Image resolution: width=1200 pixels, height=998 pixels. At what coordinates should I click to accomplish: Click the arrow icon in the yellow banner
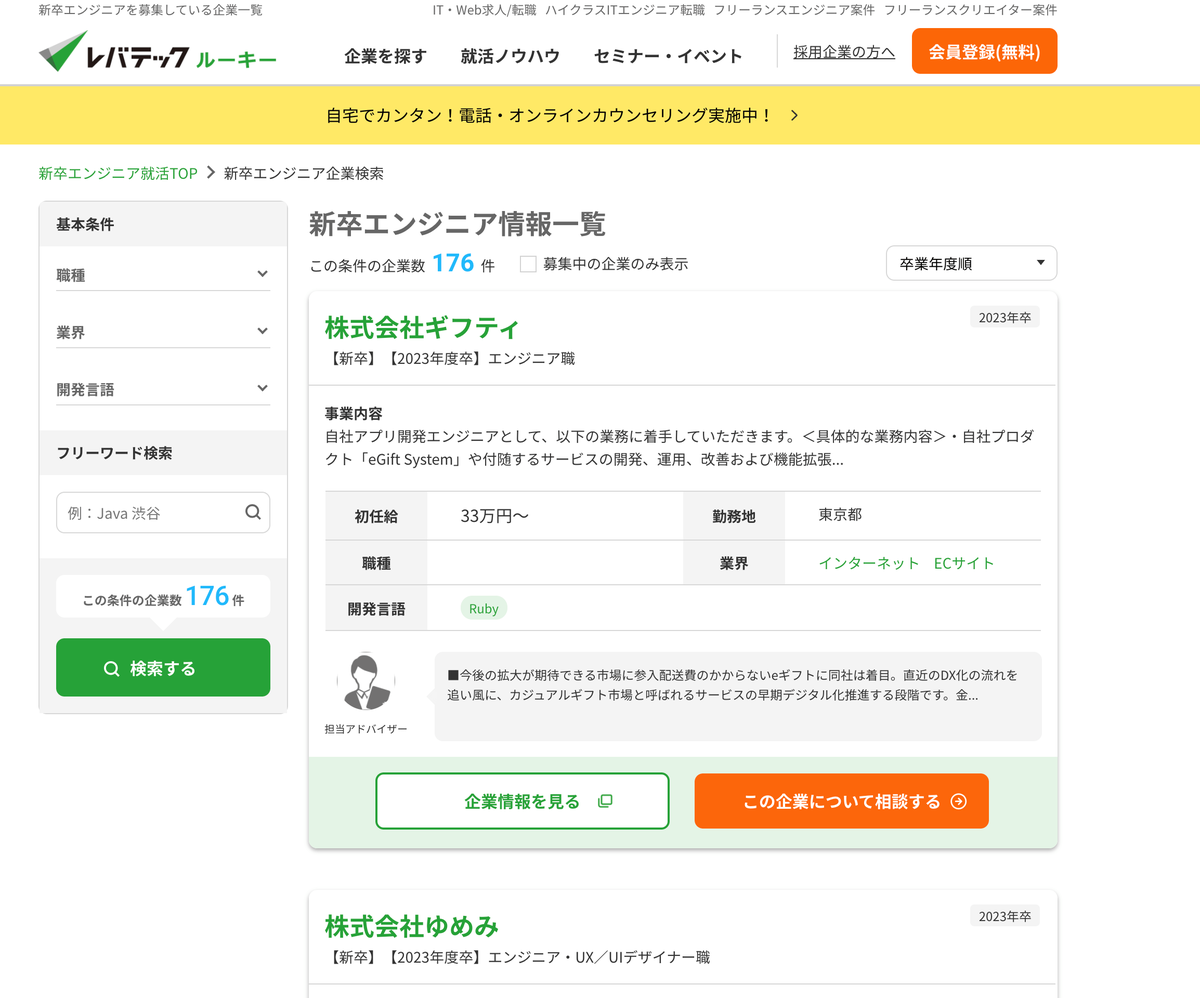(794, 115)
